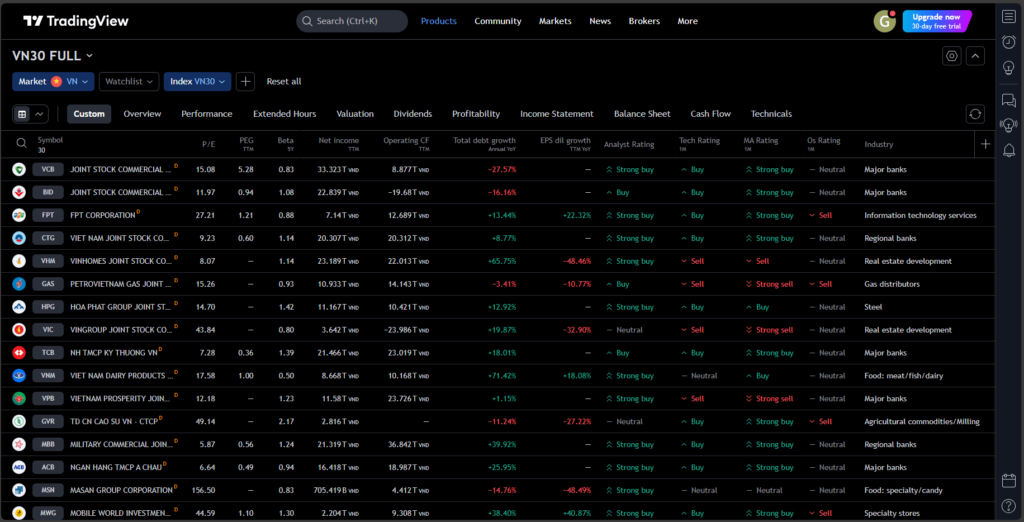The image size is (1024, 522).
Task: Switch to the Dividends tab
Action: [413, 114]
